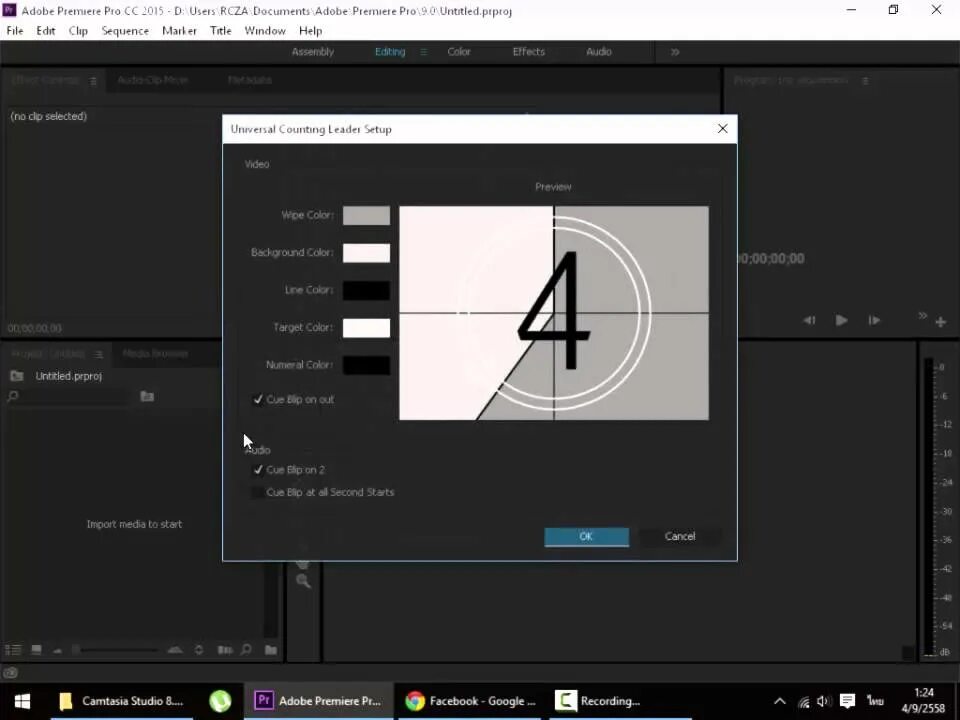This screenshot has height=720, width=960.
Task: Open the taskbar Action Center notifications icon
Action: point(847,701)
